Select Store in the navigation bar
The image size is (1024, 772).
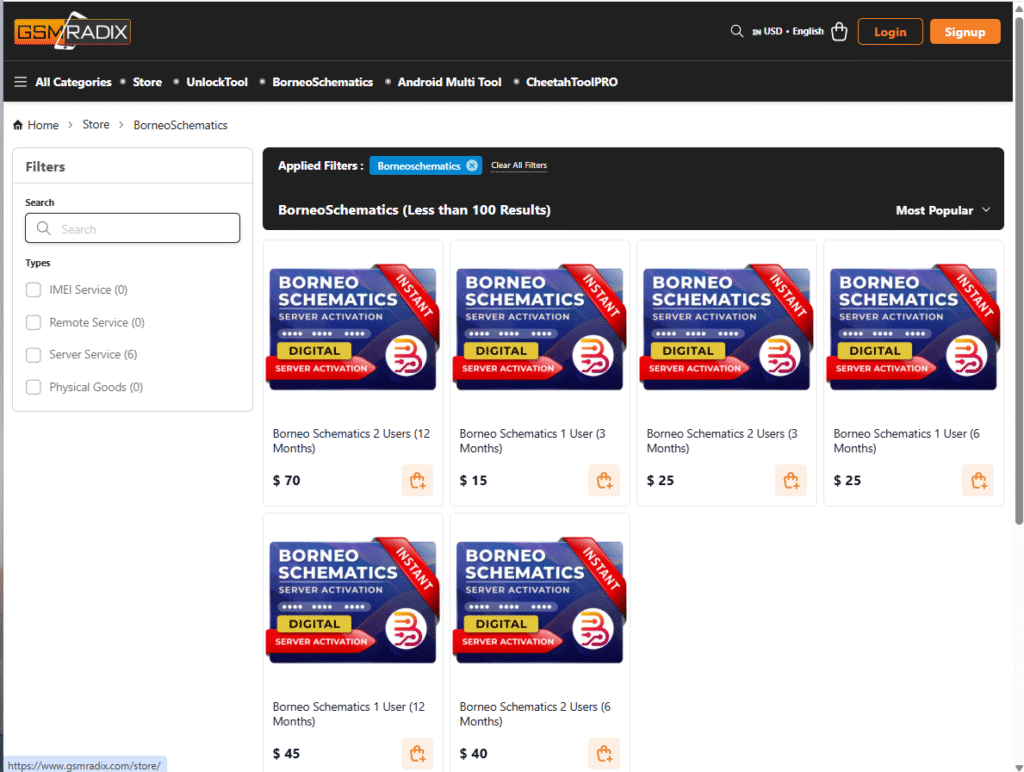147,82
